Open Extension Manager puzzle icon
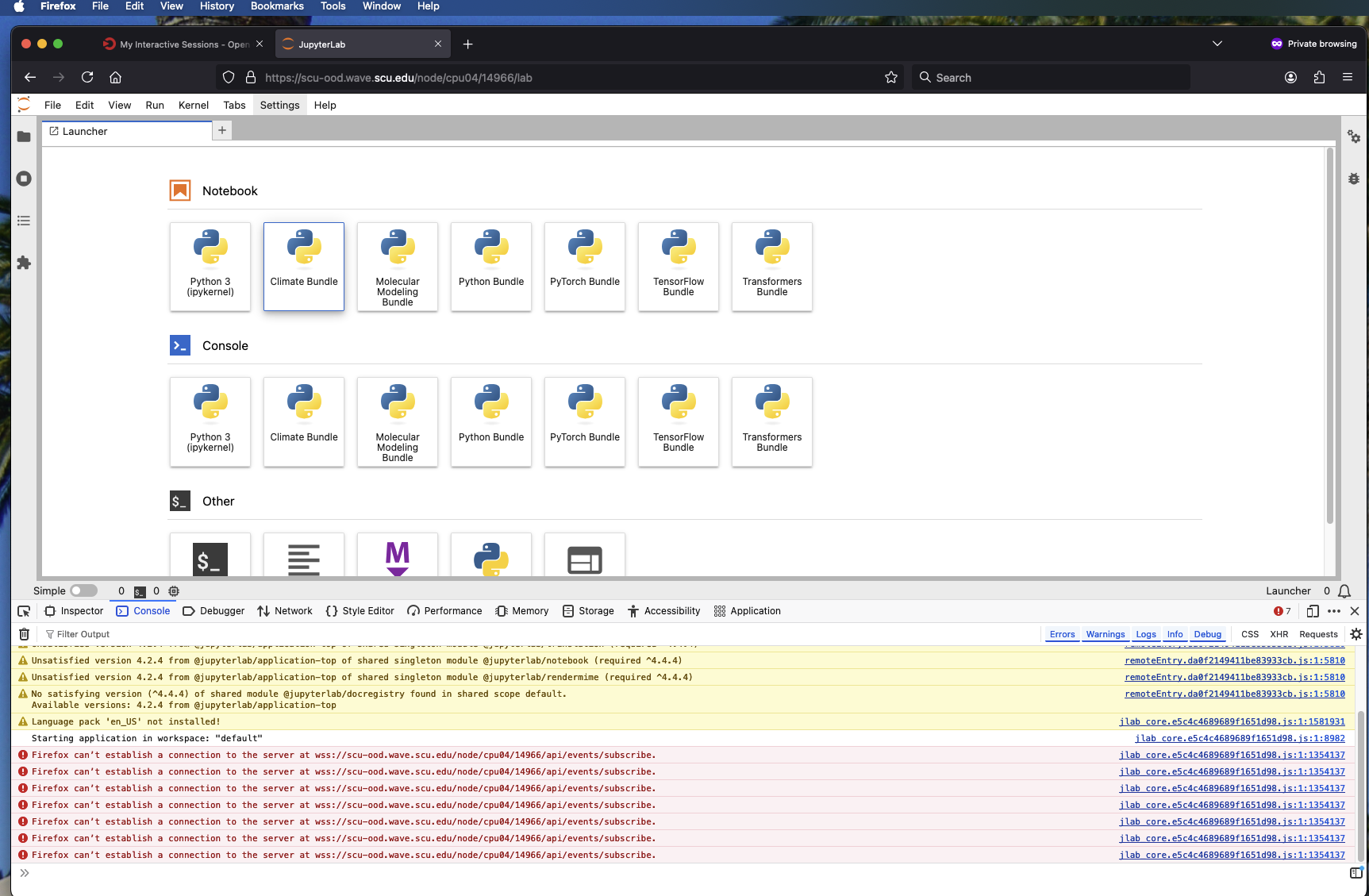 tap(24, 263)
